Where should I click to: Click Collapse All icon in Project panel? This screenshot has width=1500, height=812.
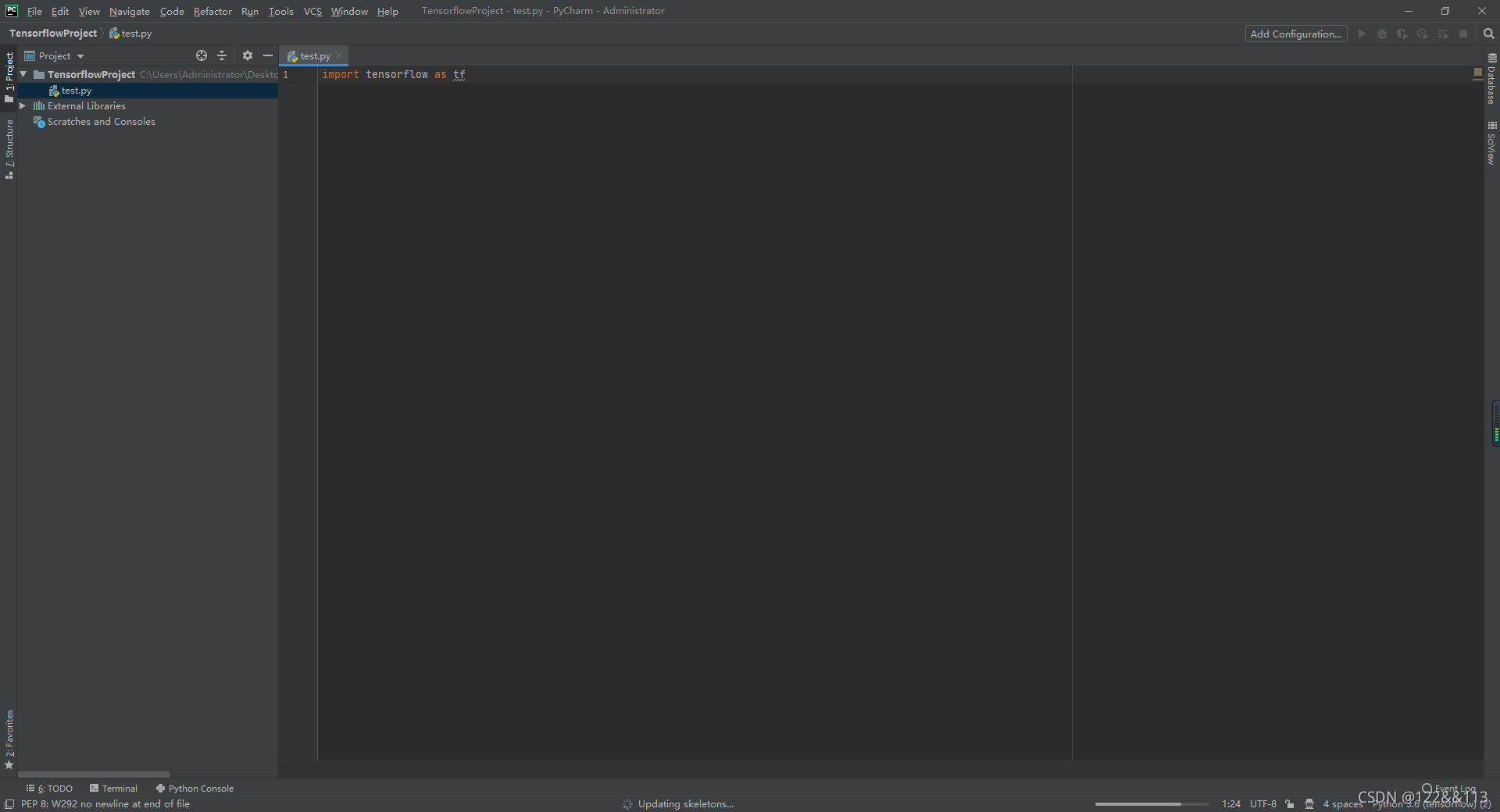[222, 55]
